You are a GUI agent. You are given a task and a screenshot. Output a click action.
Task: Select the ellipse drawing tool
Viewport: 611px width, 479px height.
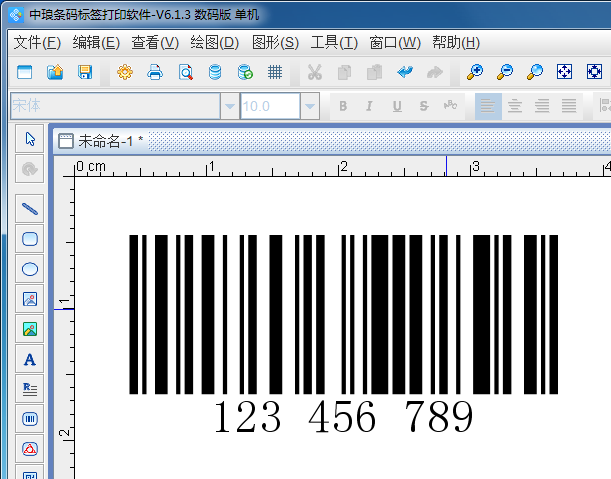click(x=30, y=269)
